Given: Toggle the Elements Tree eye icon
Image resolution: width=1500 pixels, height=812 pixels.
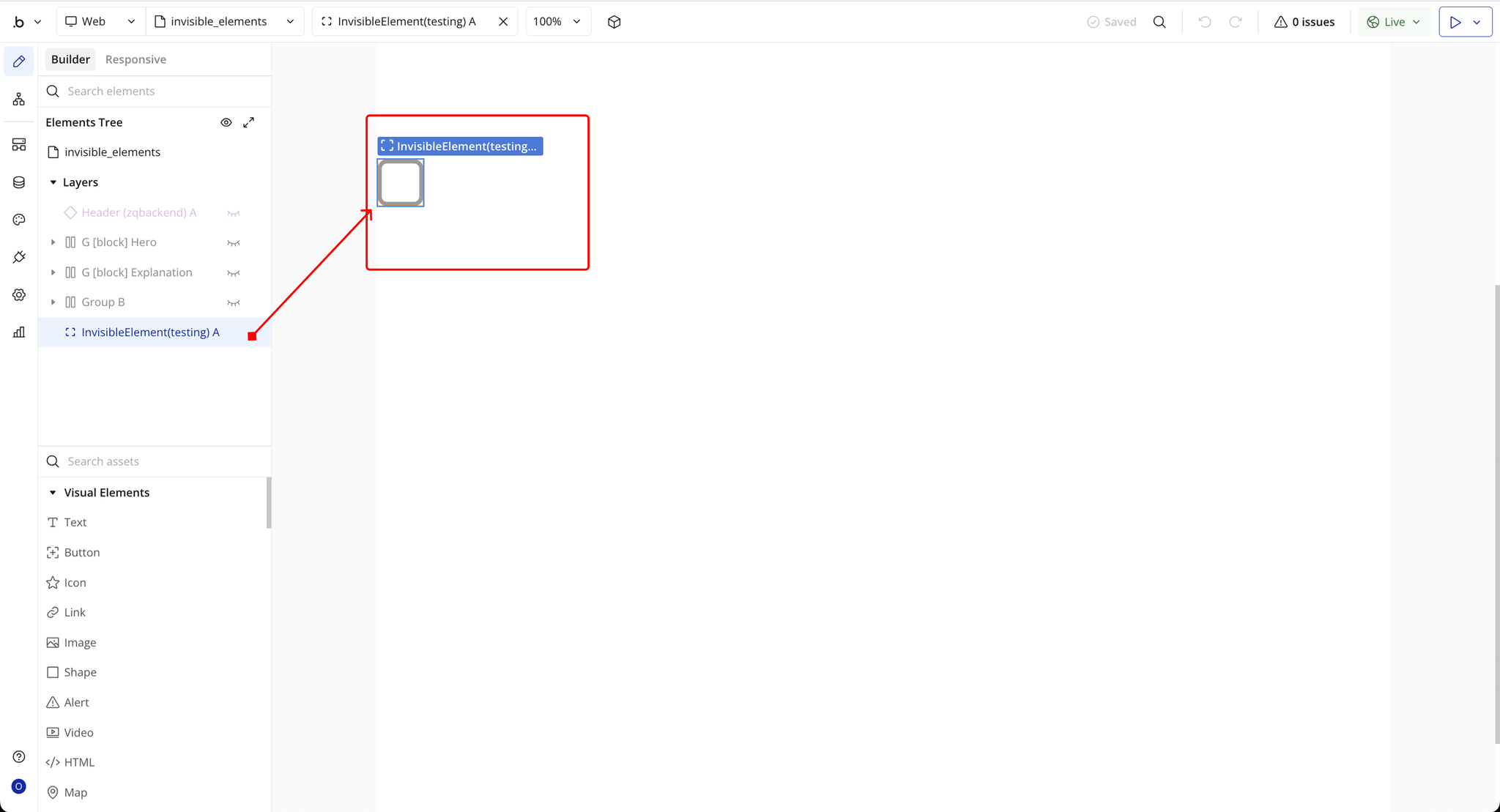Looking at the screenshot, I should tap(226, 122).
